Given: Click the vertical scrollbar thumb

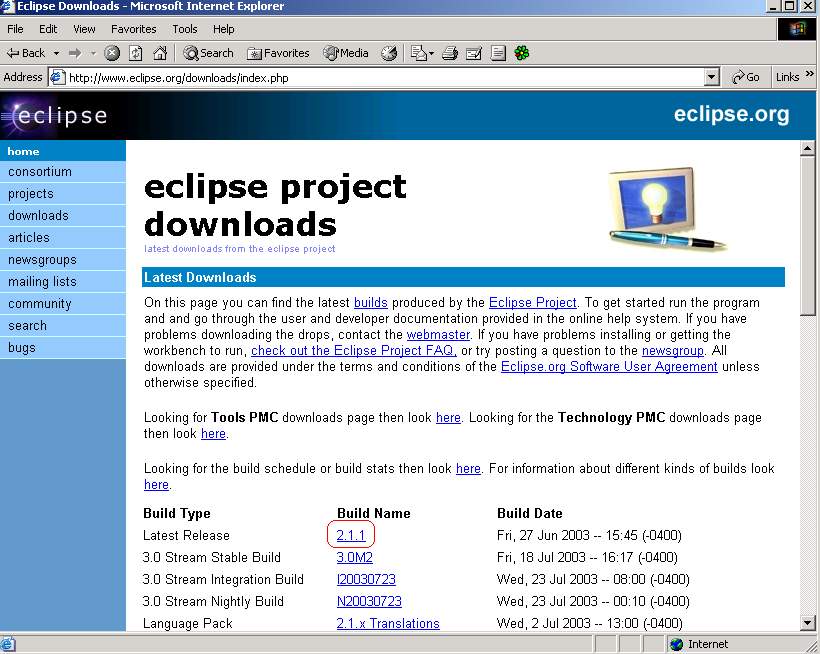Looking at the screenshot, I should point(807,236).
